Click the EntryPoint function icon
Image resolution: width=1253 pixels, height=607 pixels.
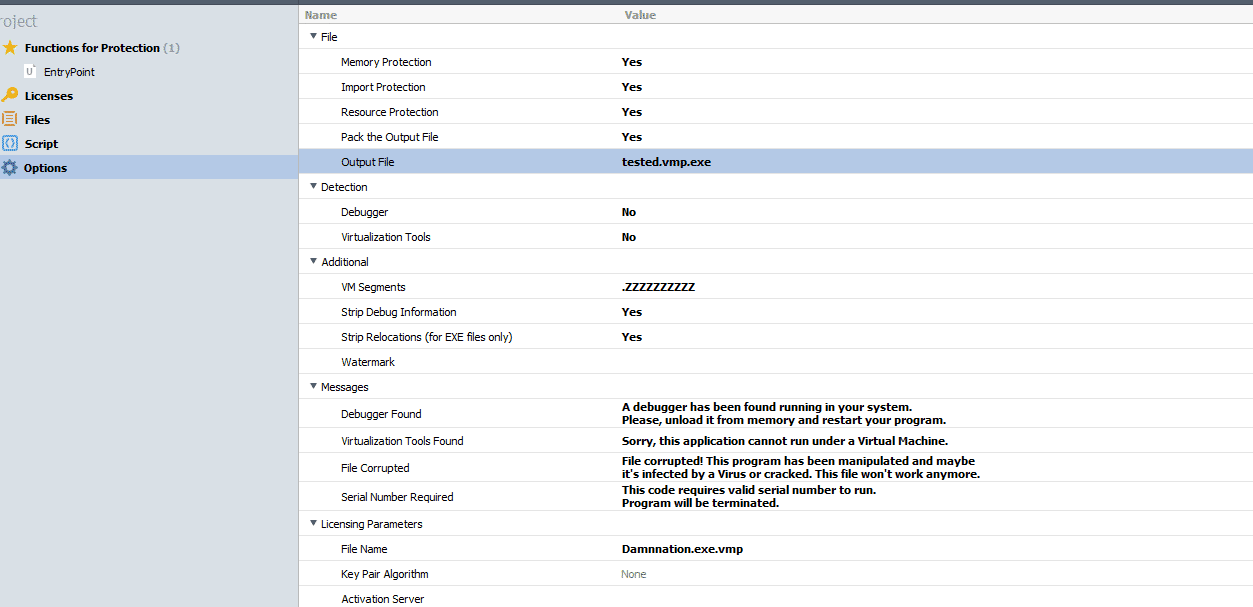30,72
